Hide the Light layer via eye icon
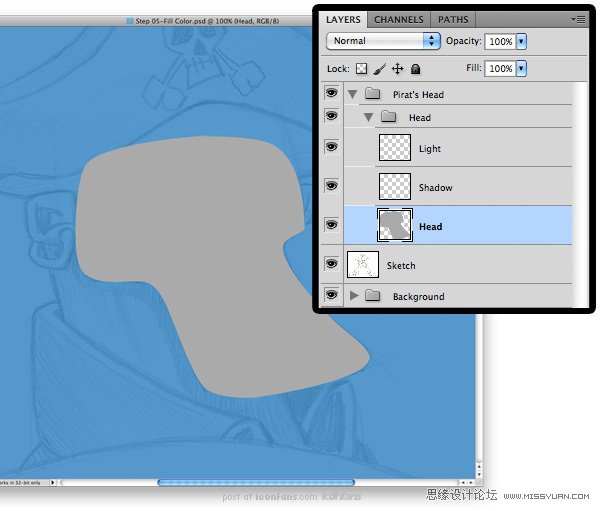 point(331,148)
